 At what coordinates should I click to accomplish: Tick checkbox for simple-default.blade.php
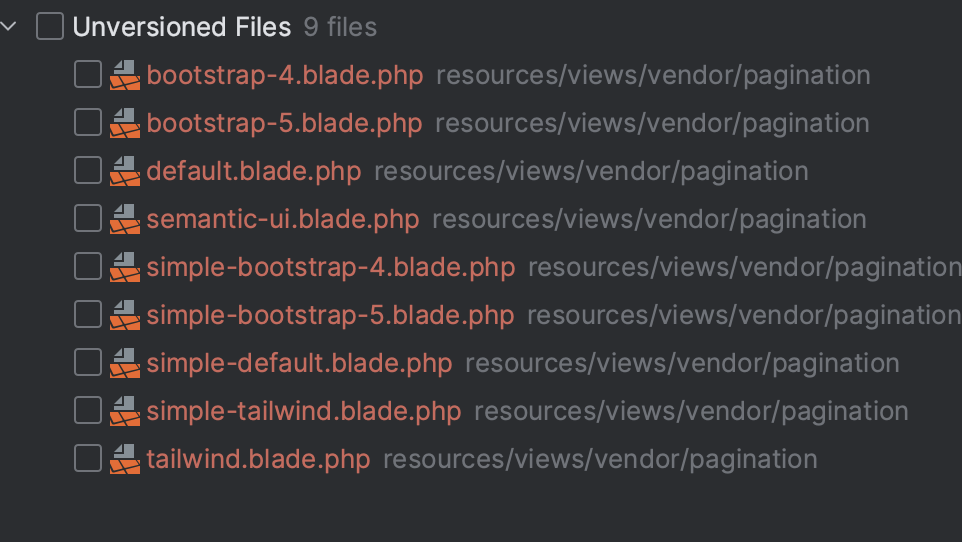(x=88, y=362)
